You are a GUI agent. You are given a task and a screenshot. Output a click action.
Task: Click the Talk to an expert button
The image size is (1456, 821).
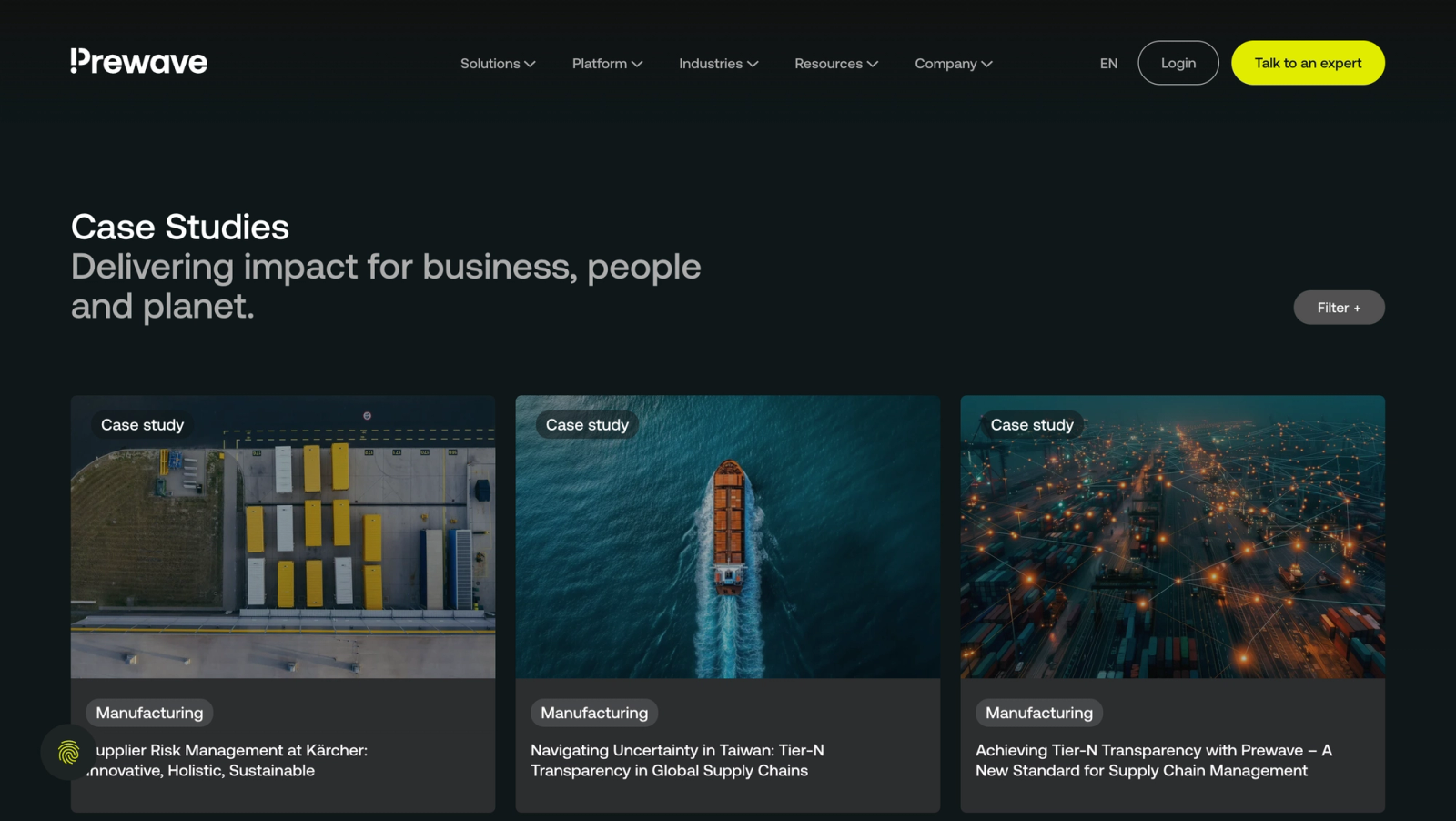(x=1308, y=63)
